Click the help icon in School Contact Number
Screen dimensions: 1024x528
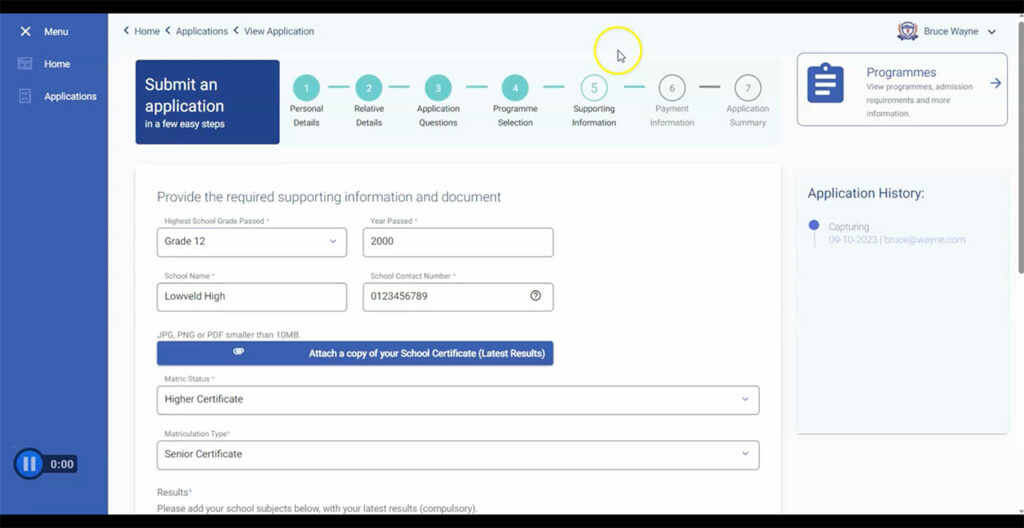pos(535,296)
